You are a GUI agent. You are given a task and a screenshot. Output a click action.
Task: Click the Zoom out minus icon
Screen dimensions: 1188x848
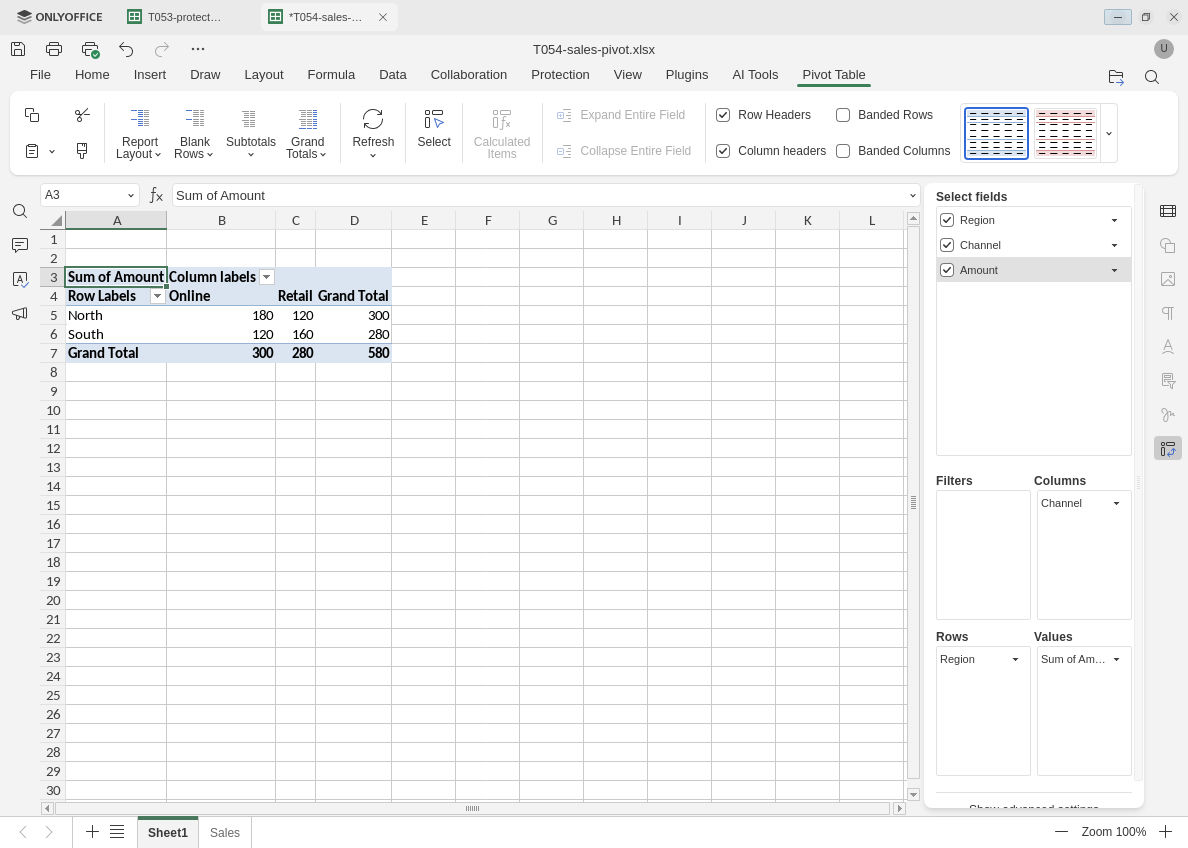1061,832
